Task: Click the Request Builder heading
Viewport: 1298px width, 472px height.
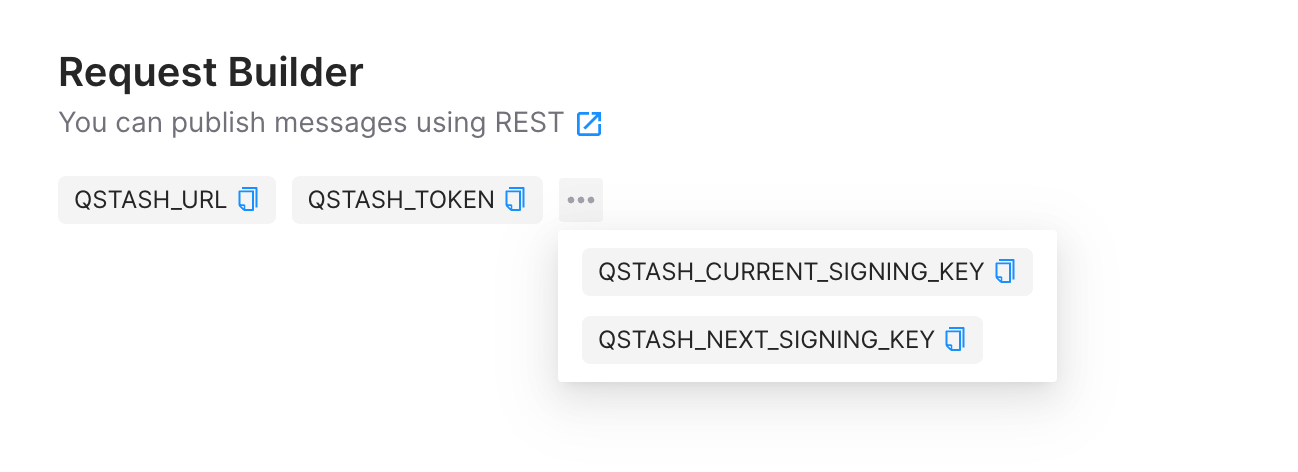Action: [x=211, y=72]
